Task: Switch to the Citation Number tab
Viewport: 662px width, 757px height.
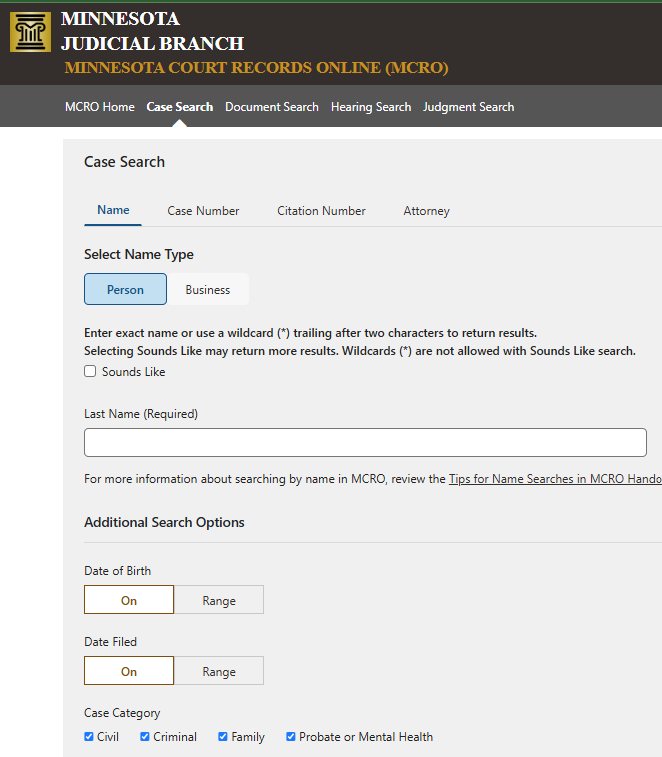Action: pyautogui.click(x=321, y=211)
